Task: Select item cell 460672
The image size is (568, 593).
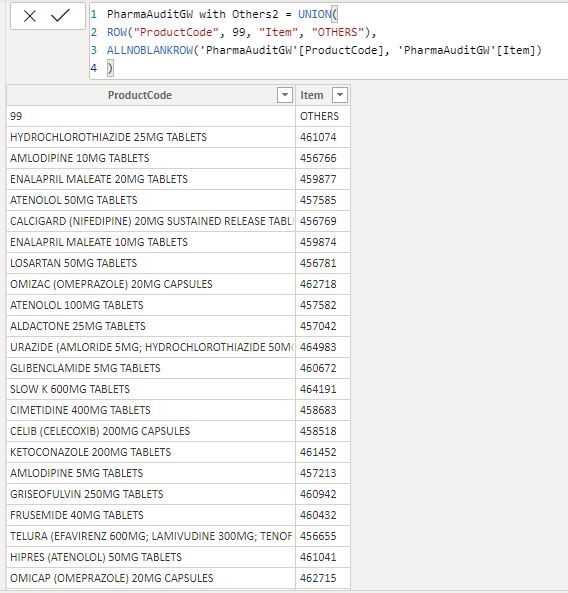Action: tap(323, 368)
